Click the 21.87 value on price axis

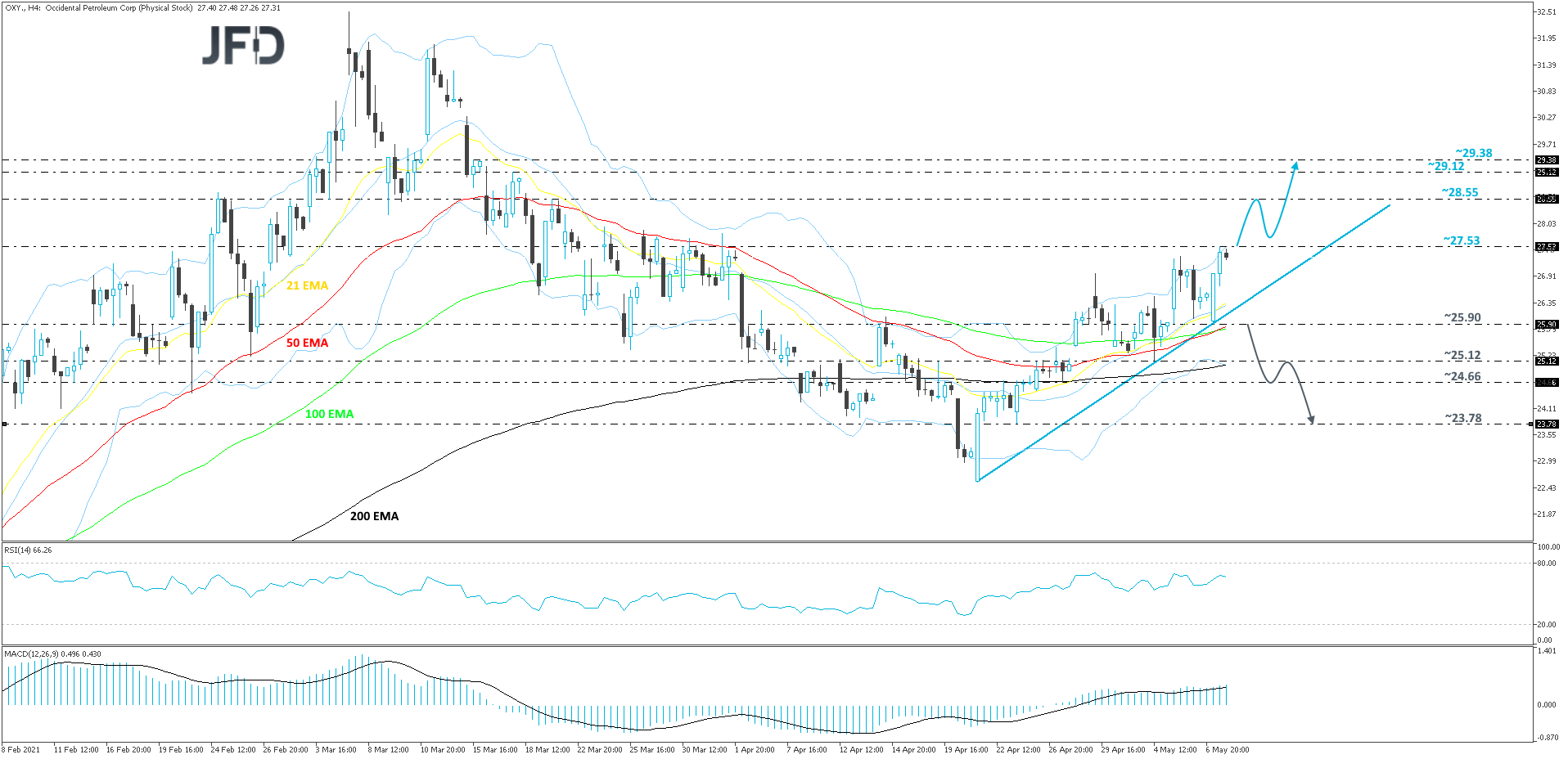point(1546,514)
